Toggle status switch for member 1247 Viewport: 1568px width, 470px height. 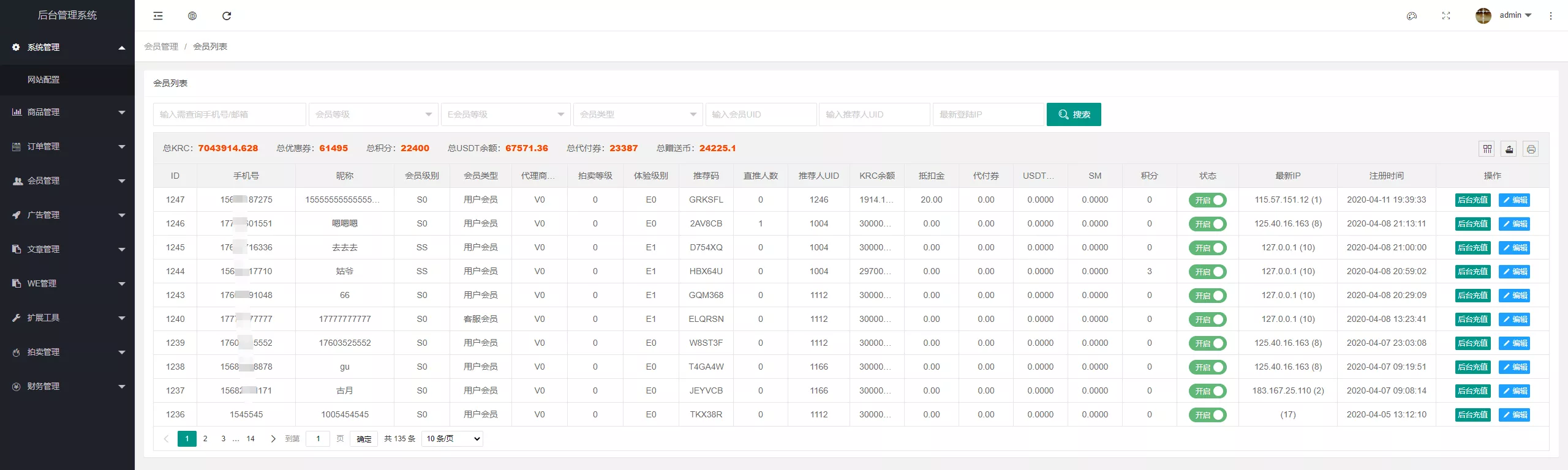[1207, 200]
